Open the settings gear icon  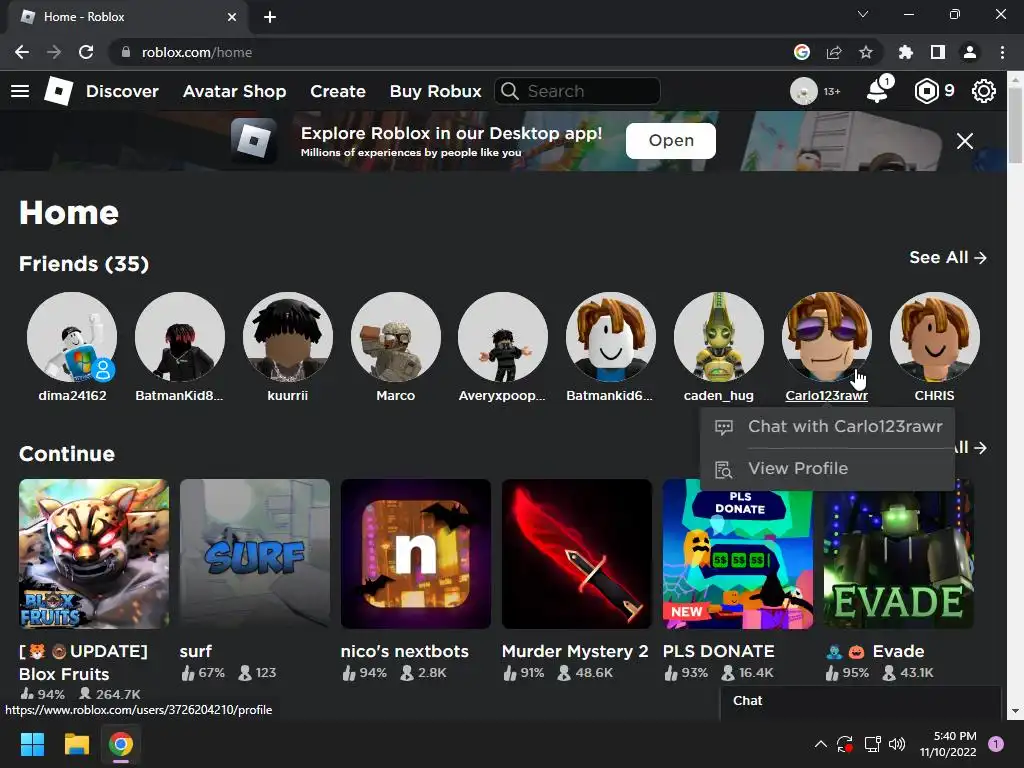tap(984, 91)
